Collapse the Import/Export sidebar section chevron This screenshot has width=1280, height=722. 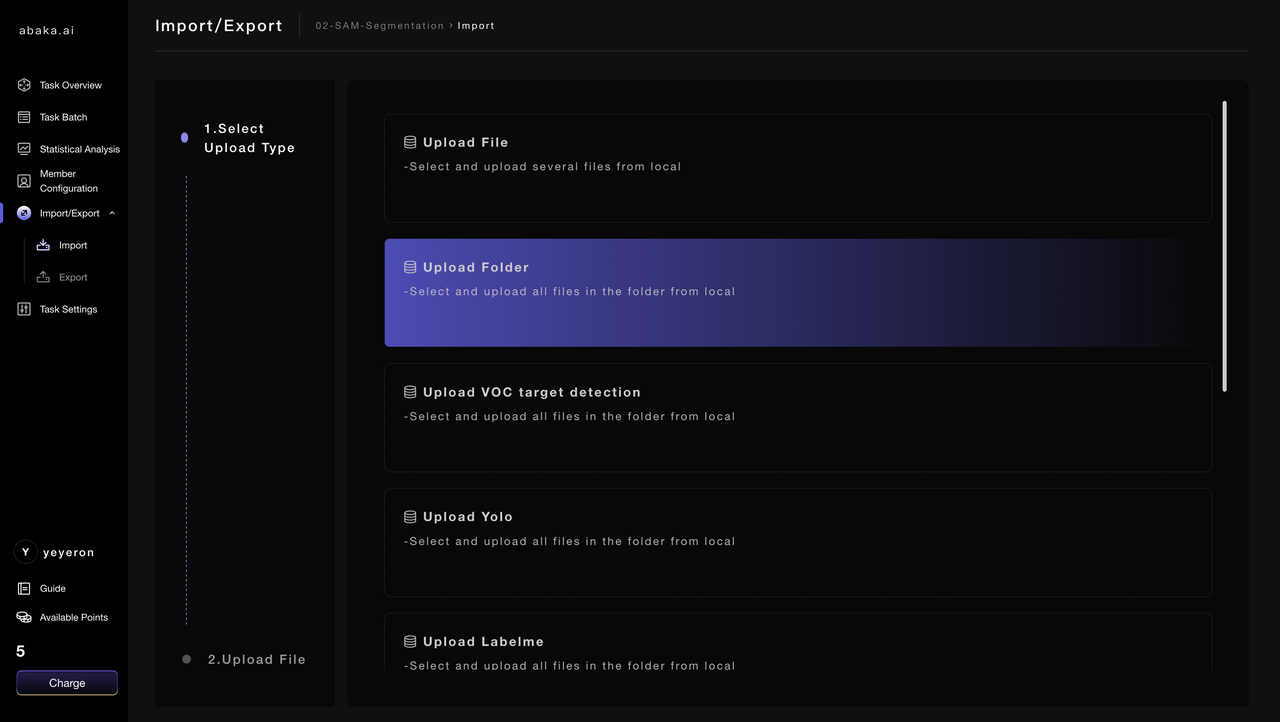112,213
